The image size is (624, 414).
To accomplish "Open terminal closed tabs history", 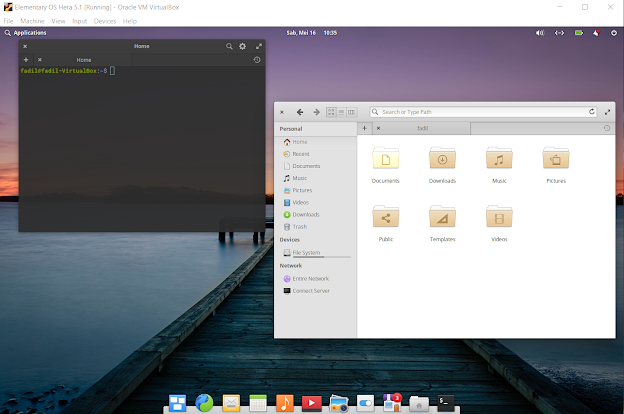I will tap(257, 60).
